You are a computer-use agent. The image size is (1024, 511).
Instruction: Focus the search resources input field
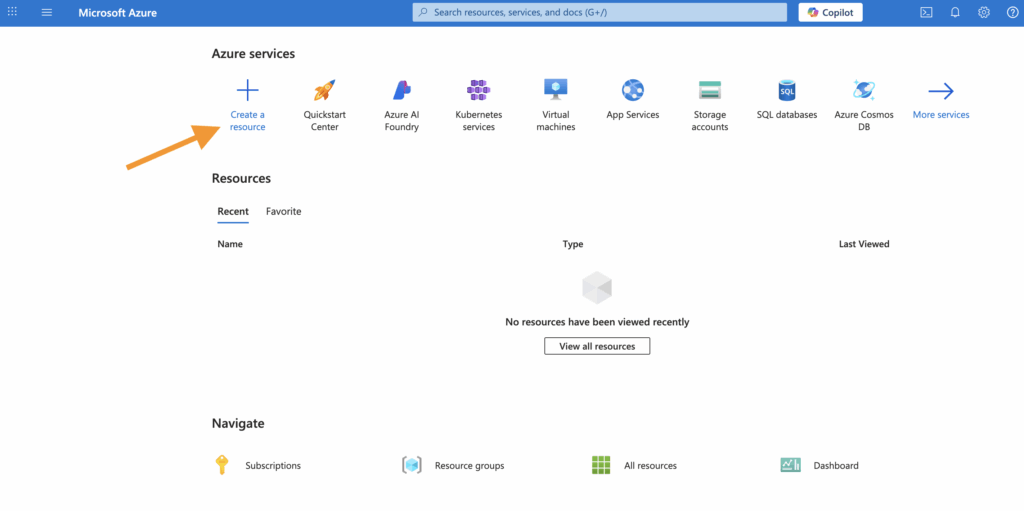pyautogui.click(x=600, y=12)
